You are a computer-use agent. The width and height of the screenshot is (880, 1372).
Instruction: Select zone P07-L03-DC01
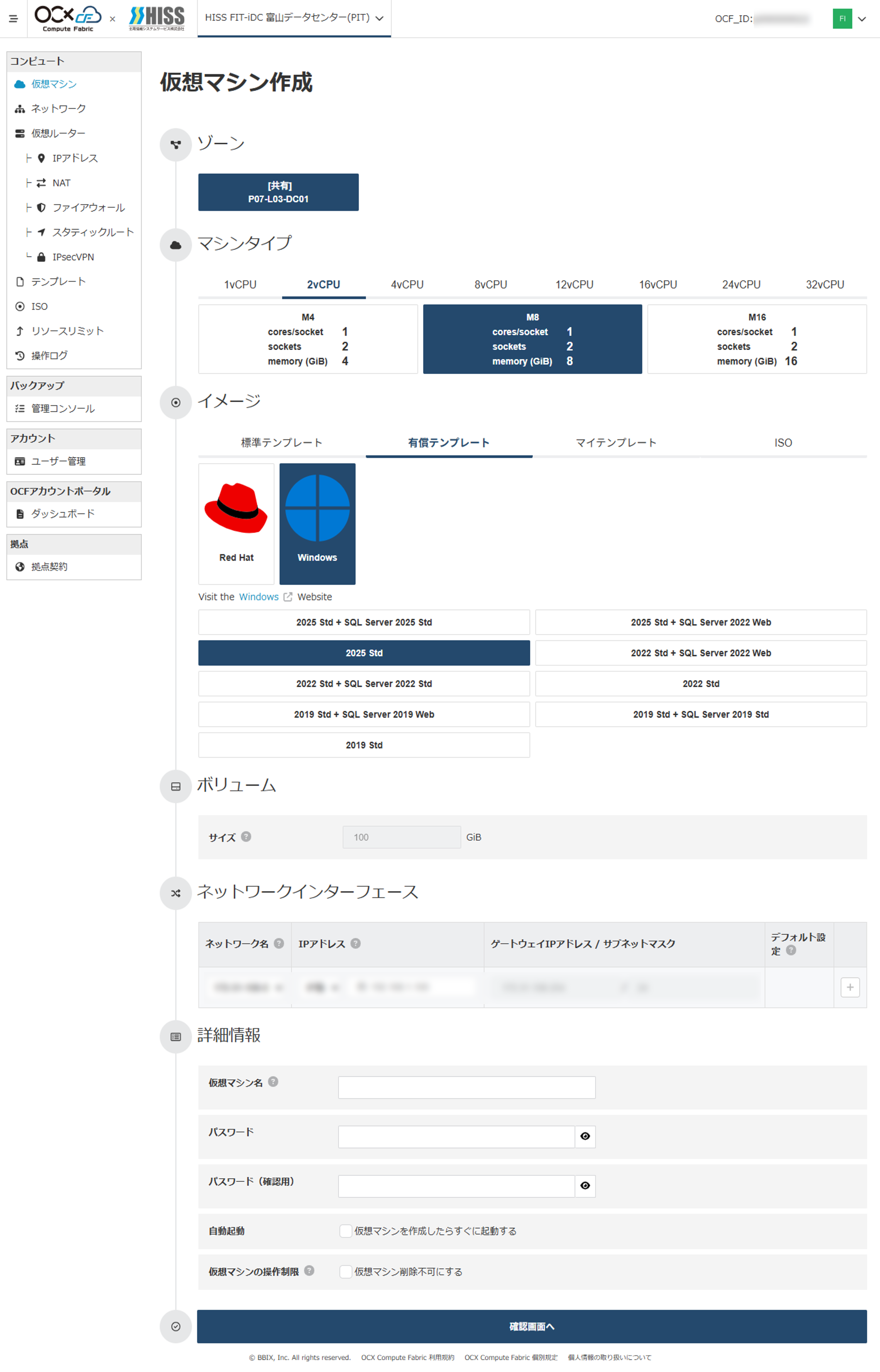(278, 192)
